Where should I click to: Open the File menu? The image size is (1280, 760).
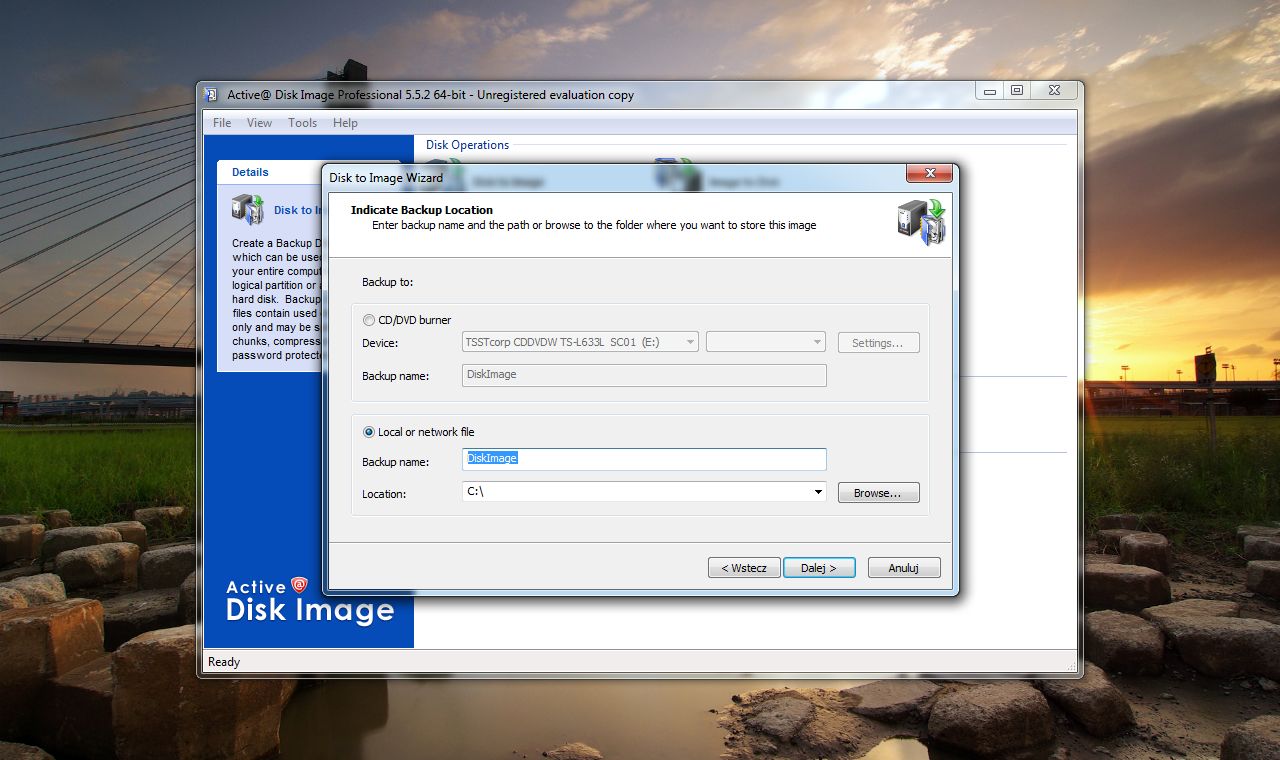click(x=222, y=123)
